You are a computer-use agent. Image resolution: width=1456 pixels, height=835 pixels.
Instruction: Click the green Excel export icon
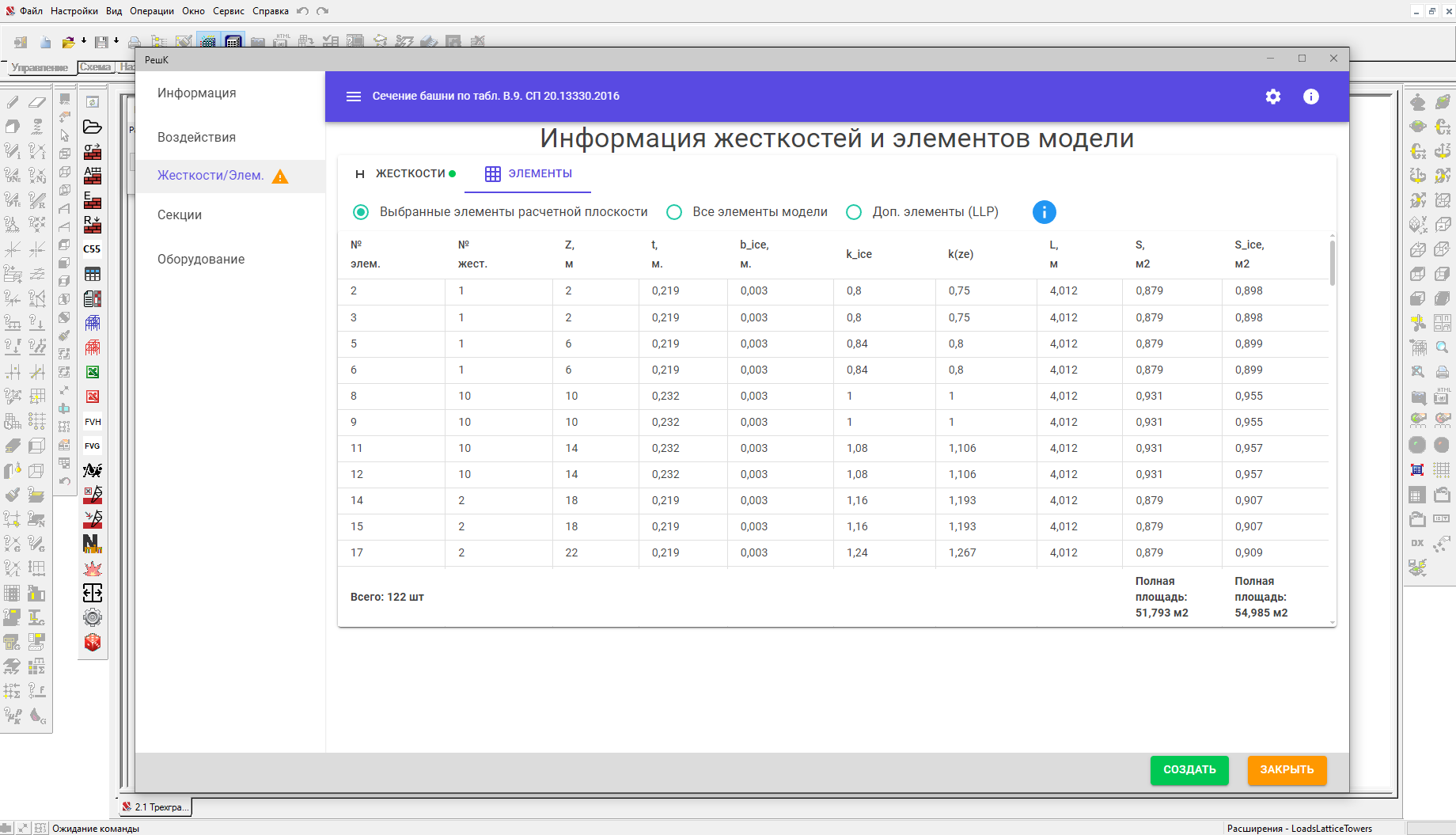click(93, 372)
